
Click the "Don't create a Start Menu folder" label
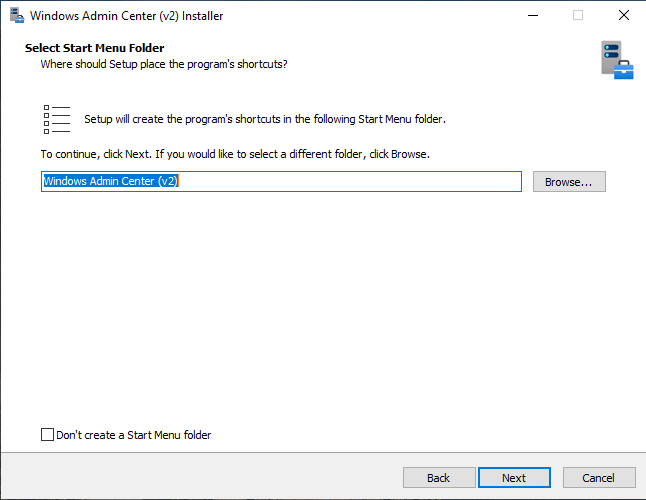click(x=134, y=435)
